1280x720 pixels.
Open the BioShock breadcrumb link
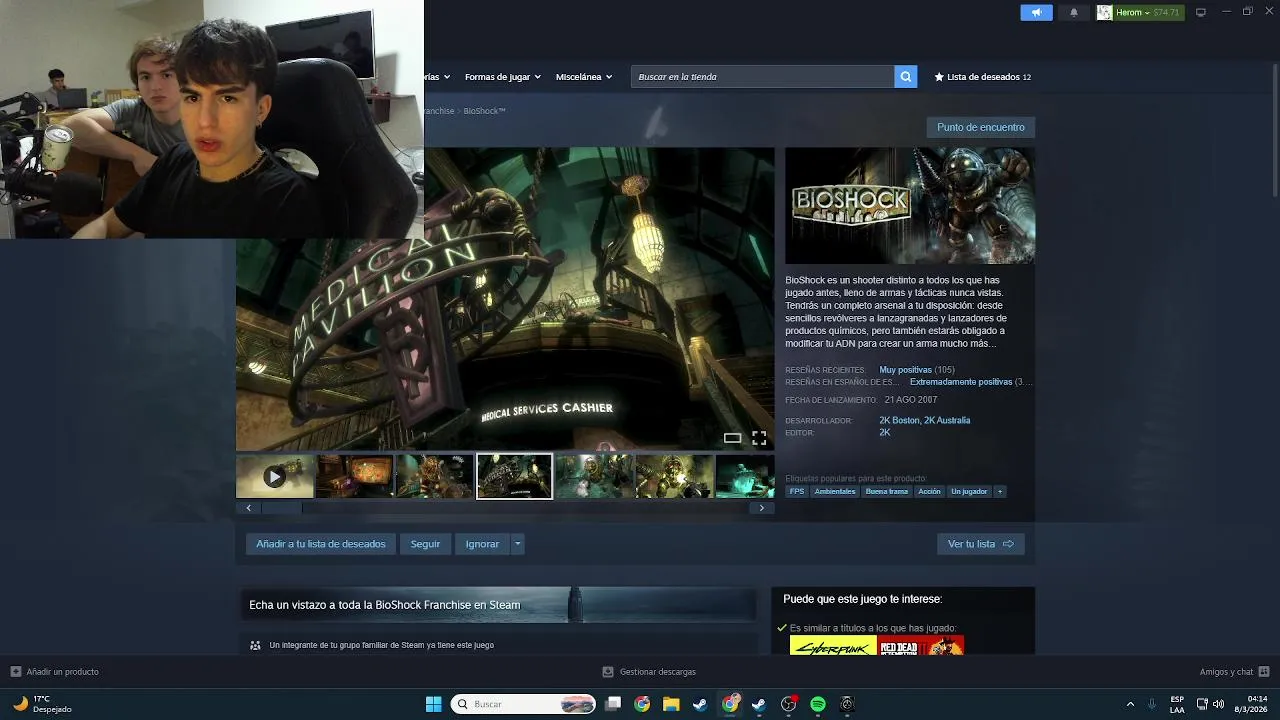(x=484, y=111)
